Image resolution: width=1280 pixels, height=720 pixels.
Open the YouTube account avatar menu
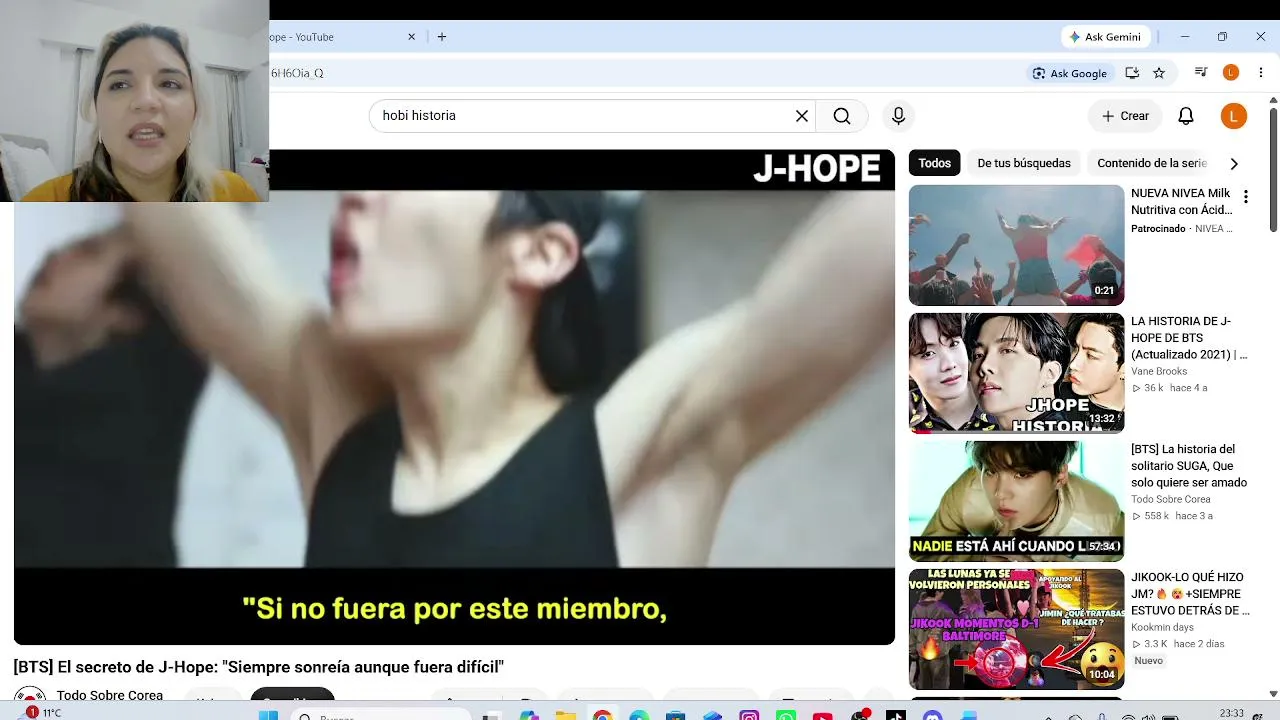pos(1234,116)
